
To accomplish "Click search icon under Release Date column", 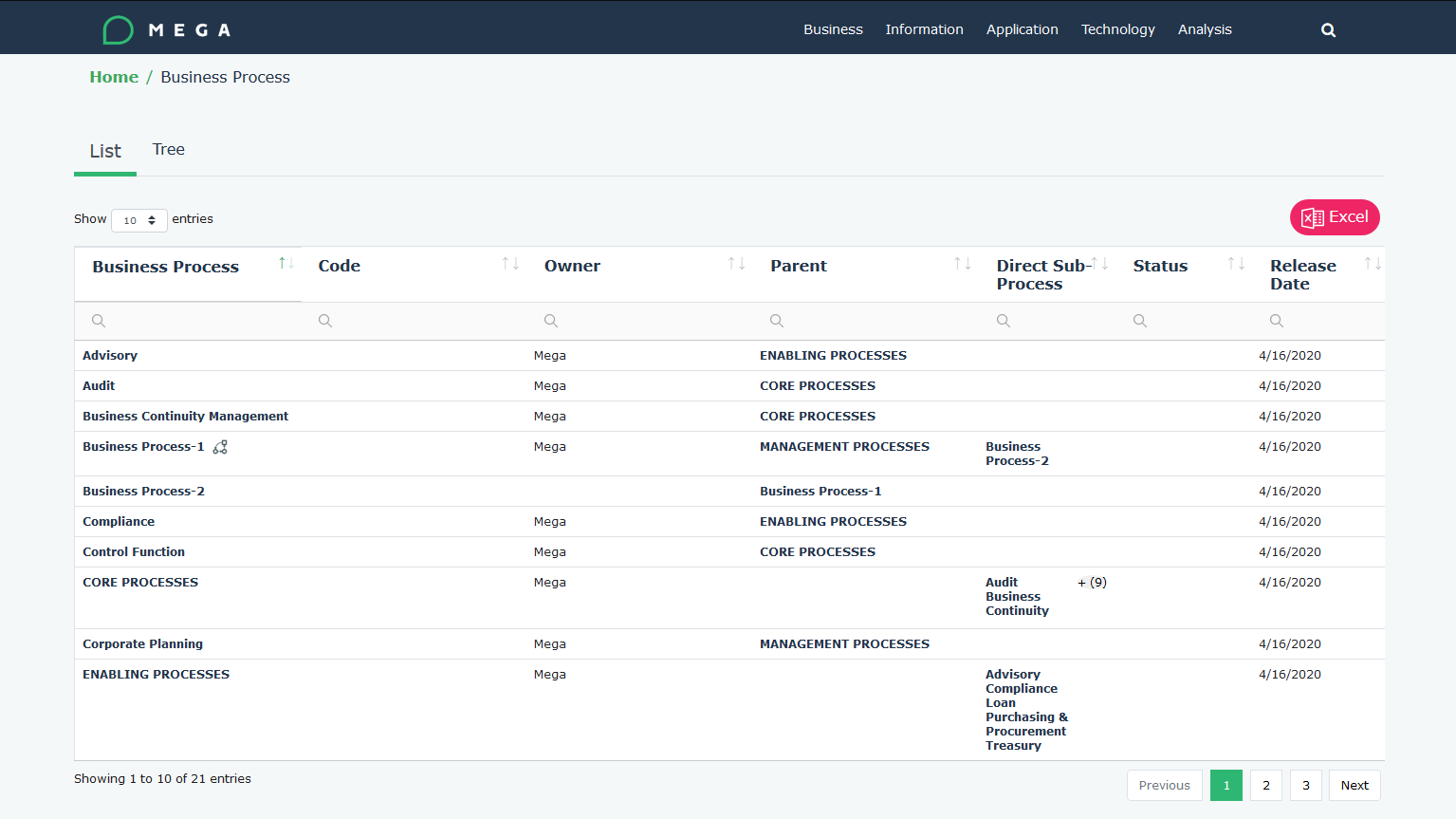I will coord(1277,321).
